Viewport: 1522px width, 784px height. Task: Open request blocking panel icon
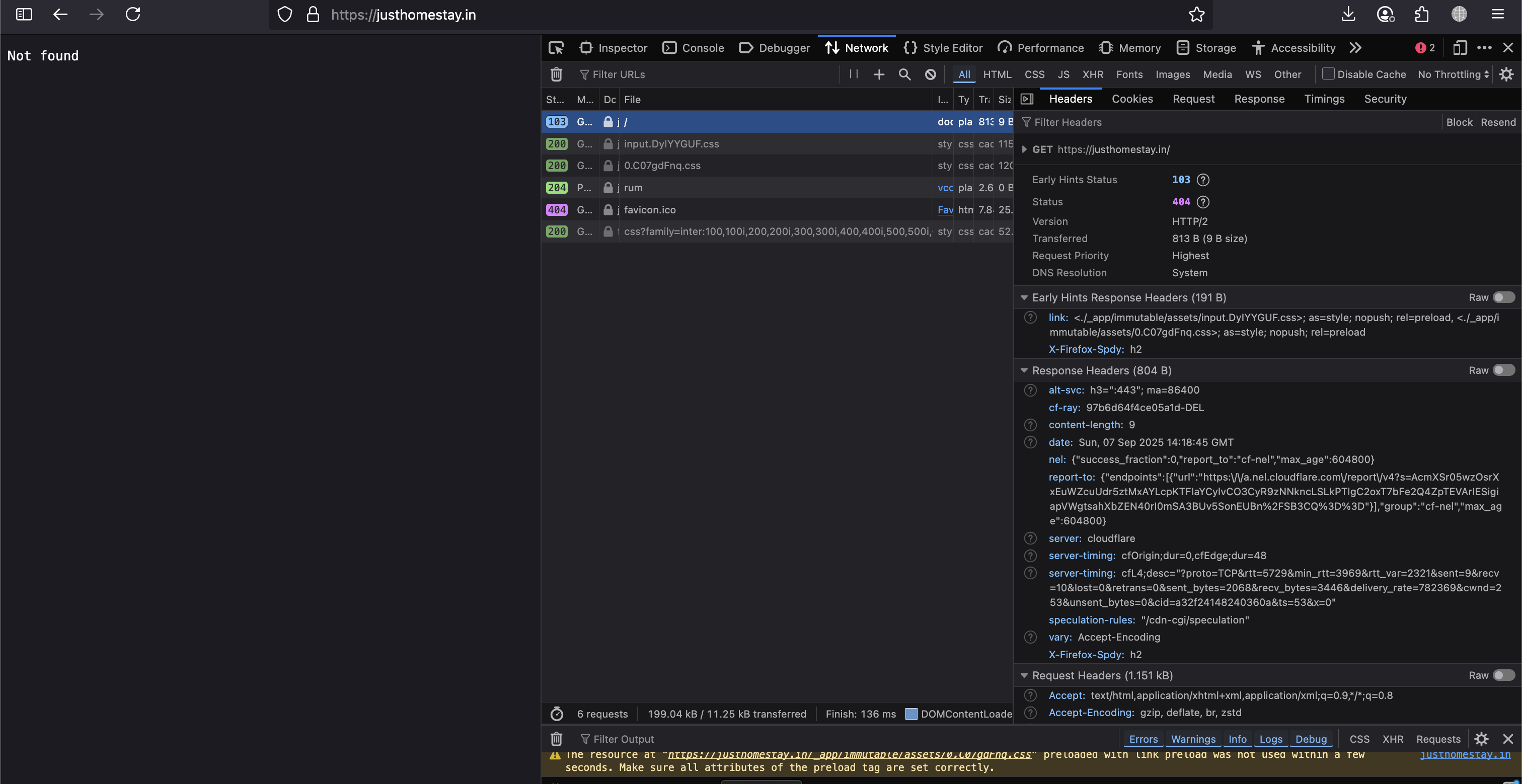(x=930, y=74)
